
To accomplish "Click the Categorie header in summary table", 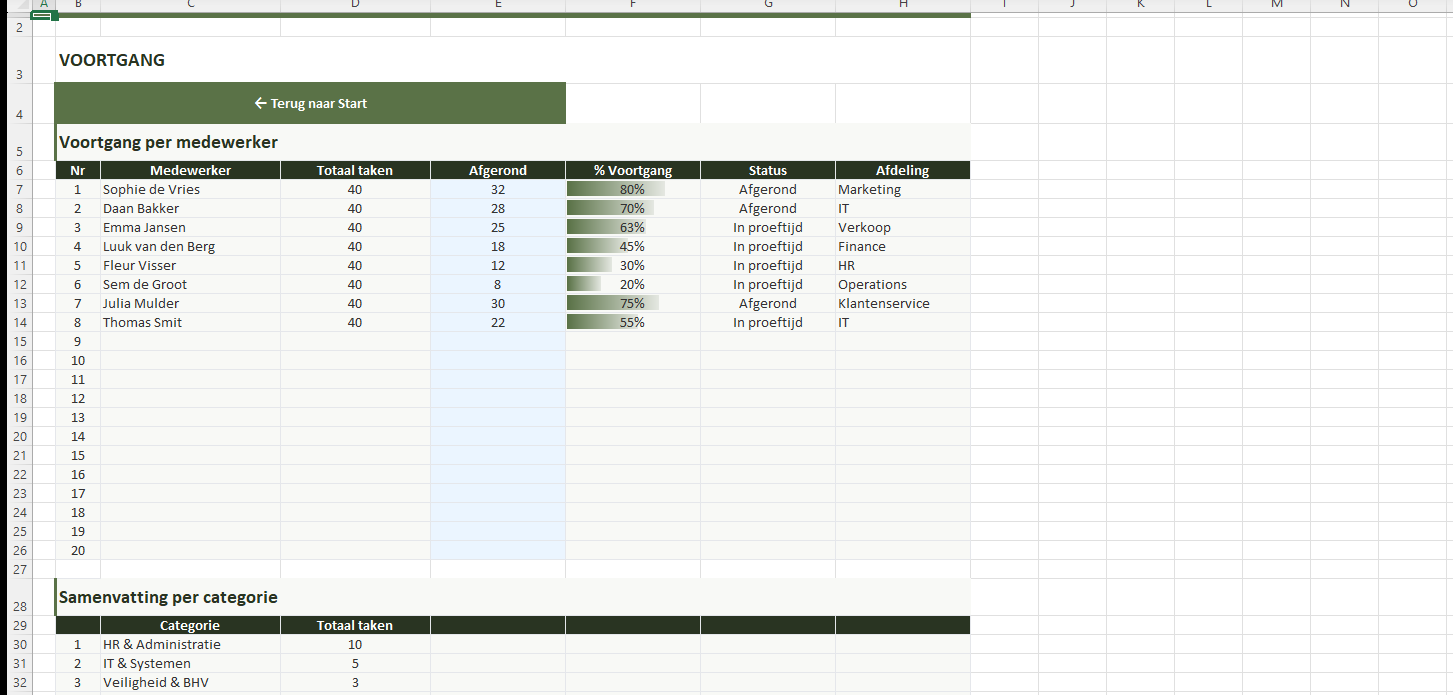I will click(x=190, y=625).
